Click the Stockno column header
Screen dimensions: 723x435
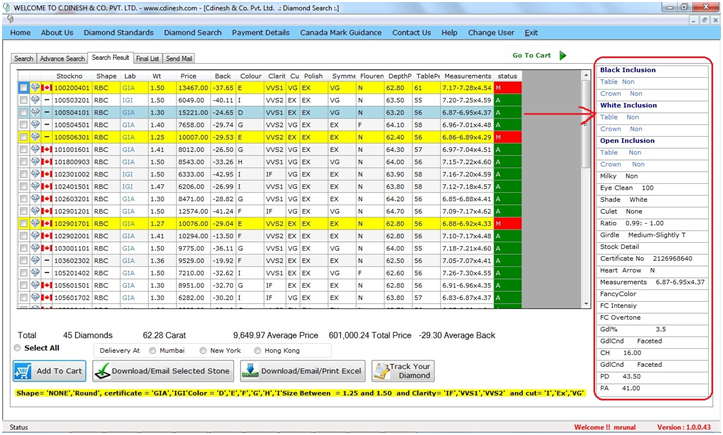point(69,76)
